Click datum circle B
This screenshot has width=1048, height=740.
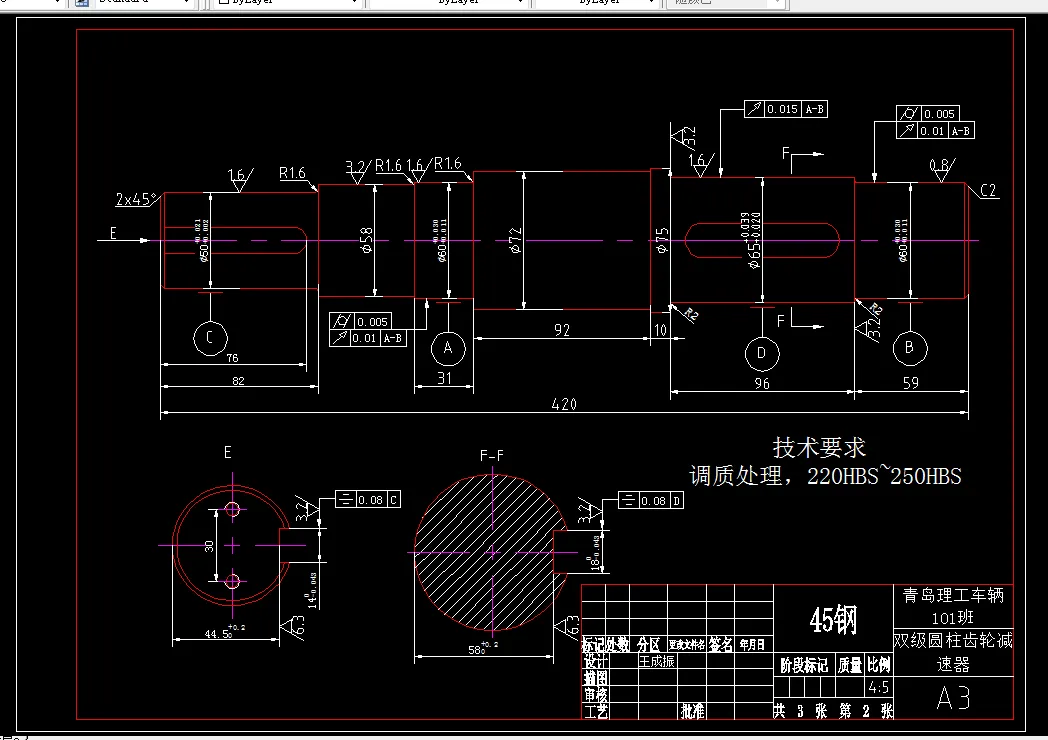coord(910,348)
